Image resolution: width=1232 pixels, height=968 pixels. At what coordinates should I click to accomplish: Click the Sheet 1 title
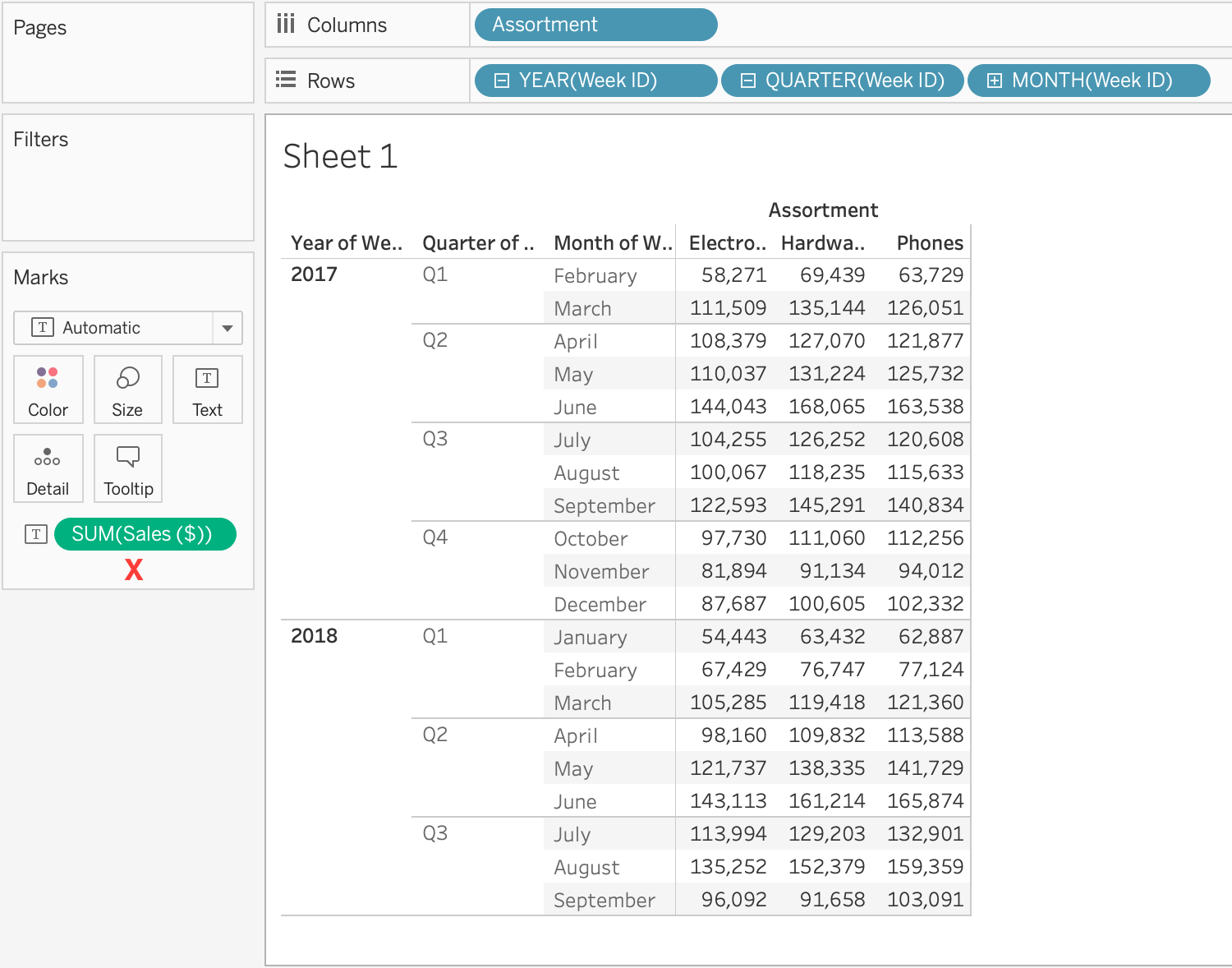[339, 156]
